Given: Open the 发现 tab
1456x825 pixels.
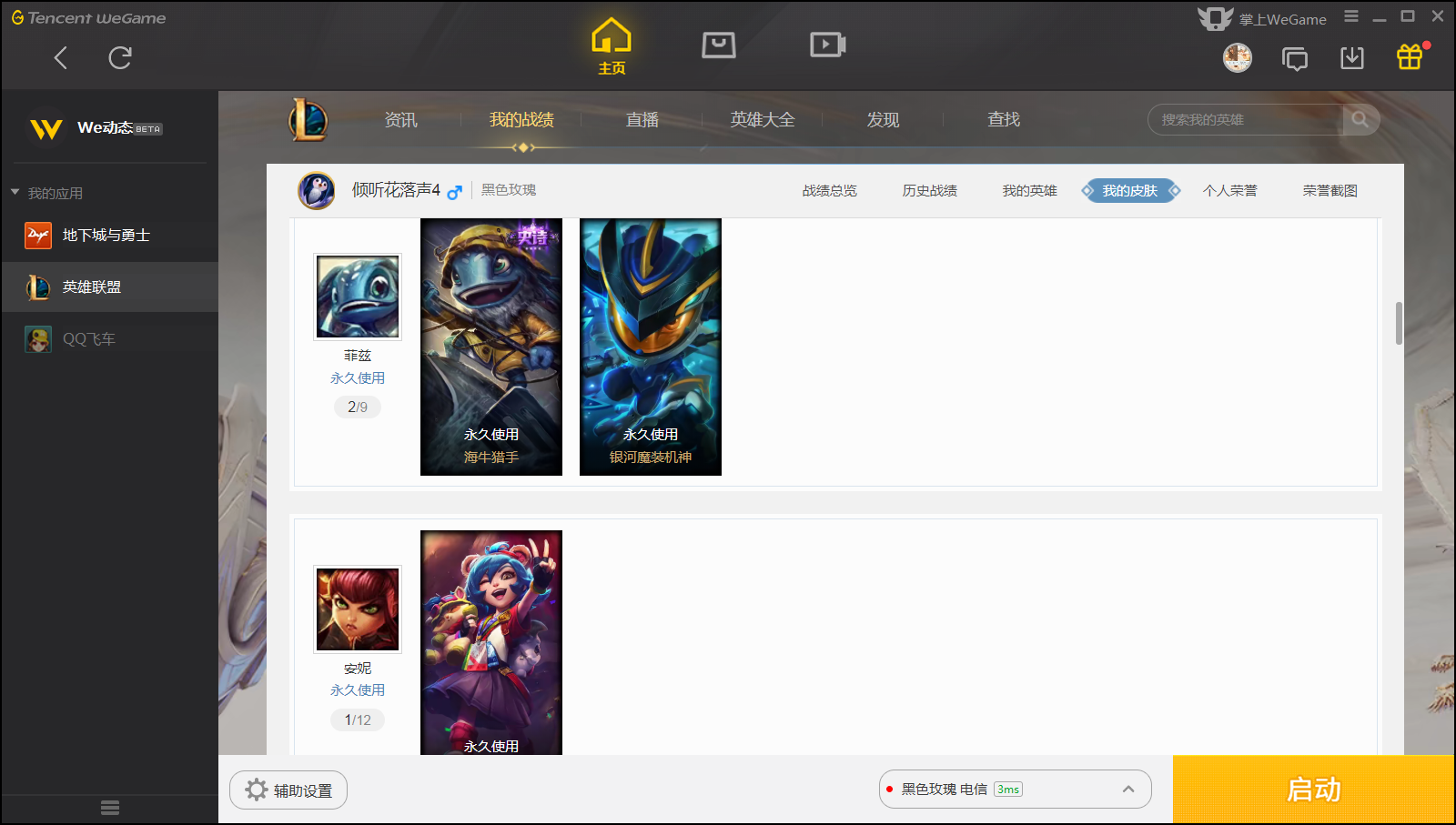Looking at the screenshot, I should (883, 120).
